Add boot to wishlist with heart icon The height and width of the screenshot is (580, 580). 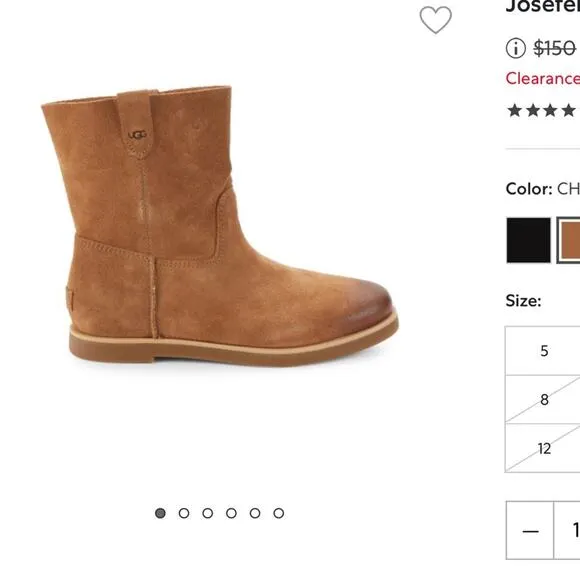pos(435,20)
